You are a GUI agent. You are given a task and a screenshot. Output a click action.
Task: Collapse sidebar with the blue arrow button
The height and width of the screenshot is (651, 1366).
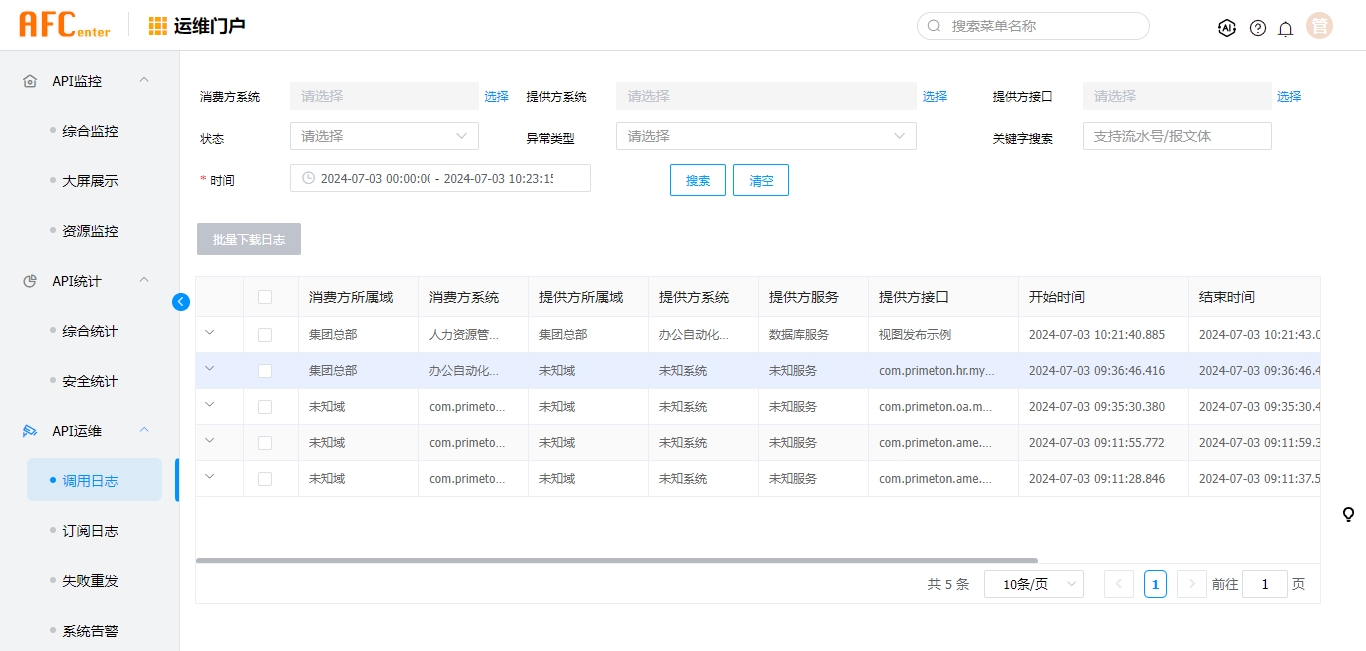click(181, 302)
